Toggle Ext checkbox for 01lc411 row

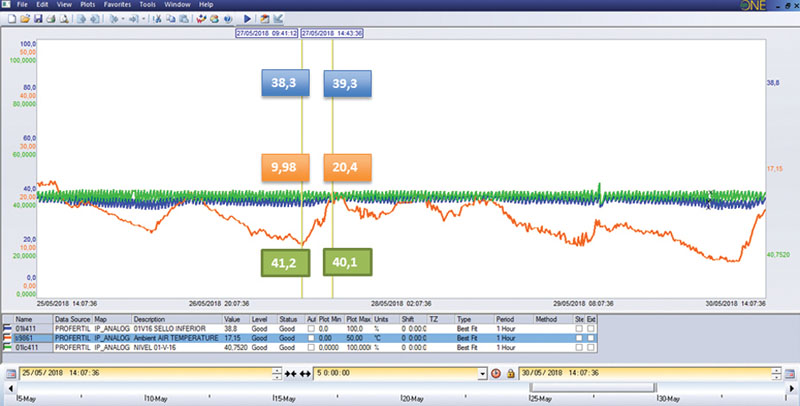(590, 347)
